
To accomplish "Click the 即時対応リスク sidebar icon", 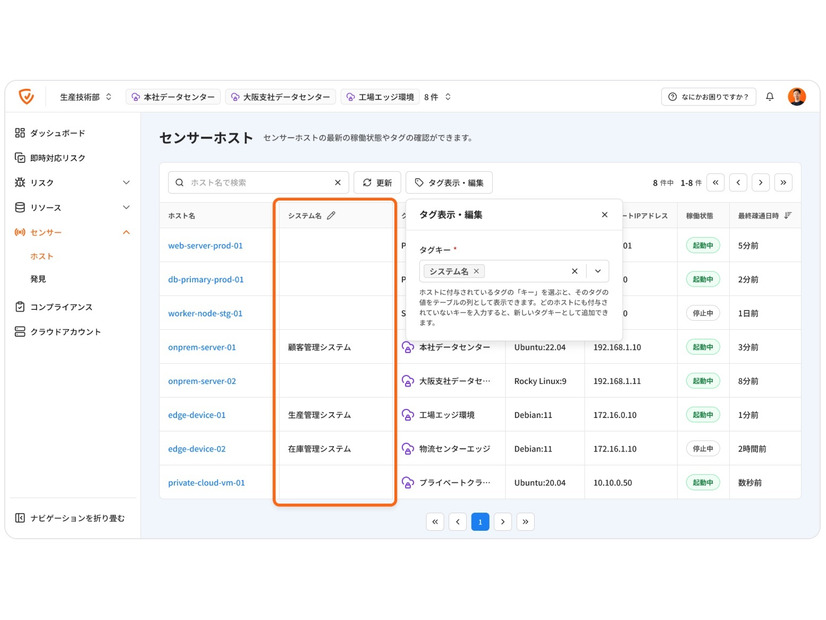I will tap(19, 157).
